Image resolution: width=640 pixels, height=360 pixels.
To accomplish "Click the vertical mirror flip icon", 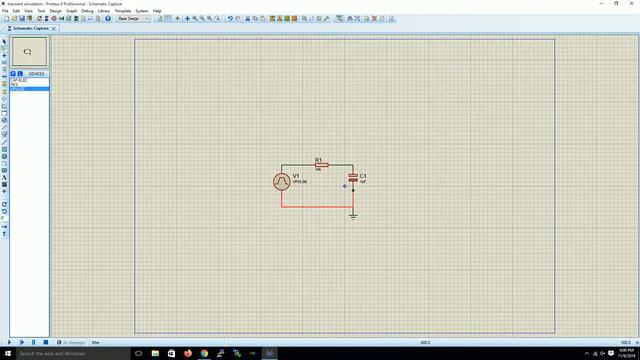I will click(4, 234).
